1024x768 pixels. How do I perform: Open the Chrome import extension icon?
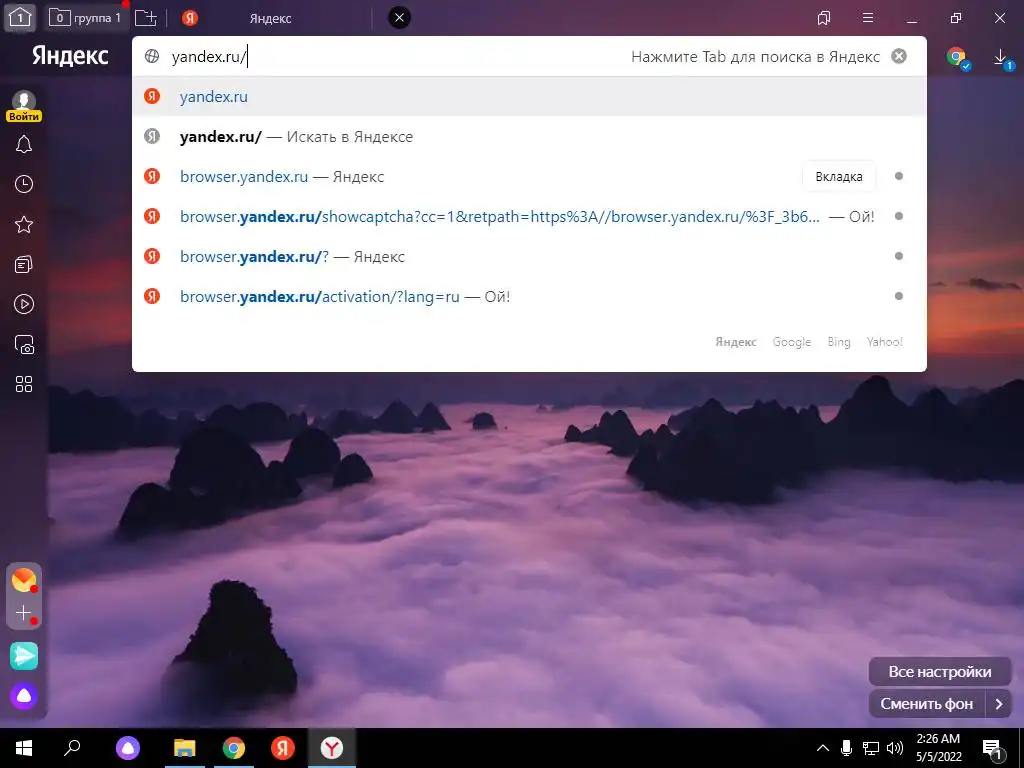click(x=958, y=57)
